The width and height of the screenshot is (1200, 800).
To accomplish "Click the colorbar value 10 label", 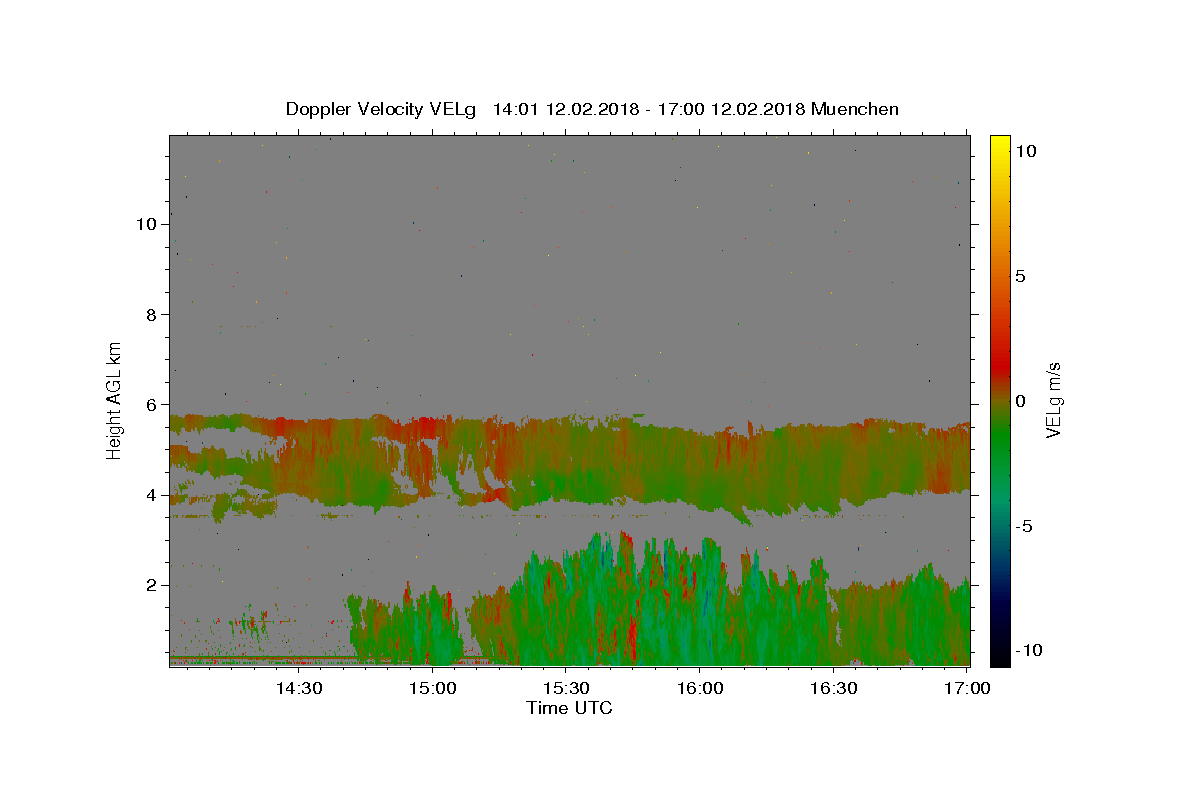I will [1025, 151].
